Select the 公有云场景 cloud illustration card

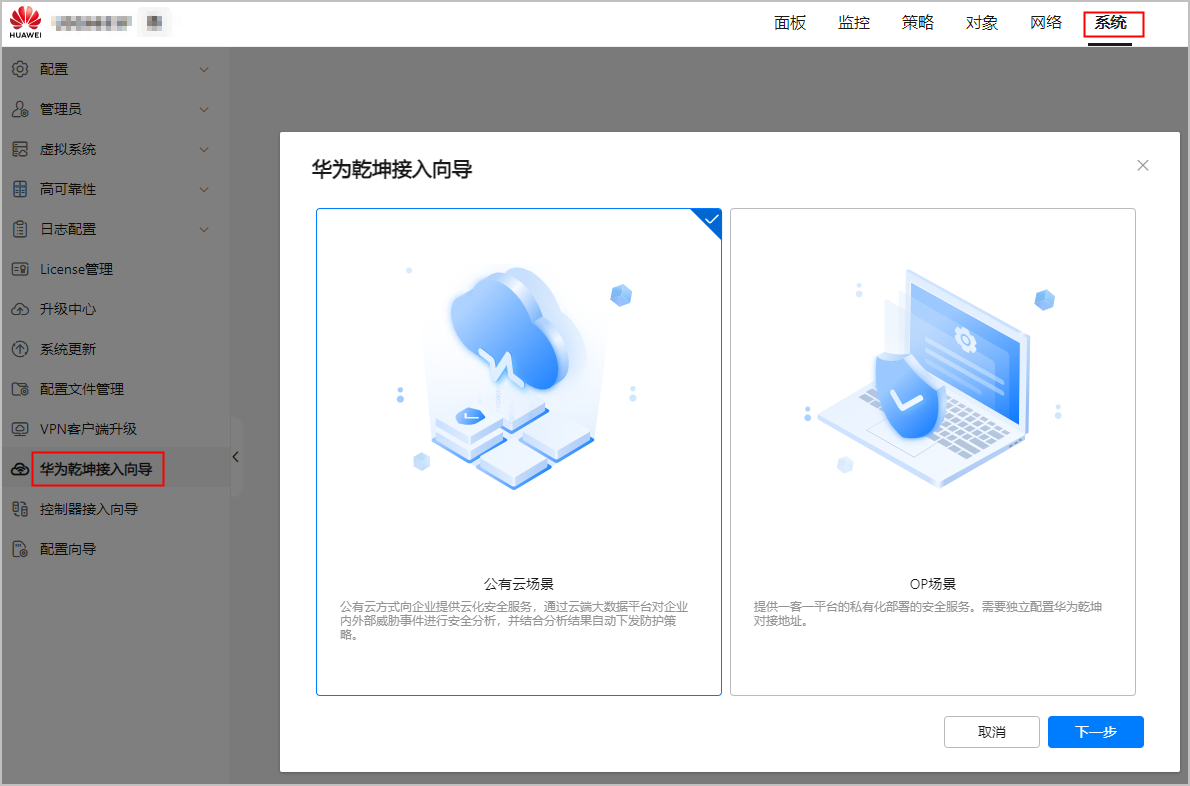click(518, 452)
